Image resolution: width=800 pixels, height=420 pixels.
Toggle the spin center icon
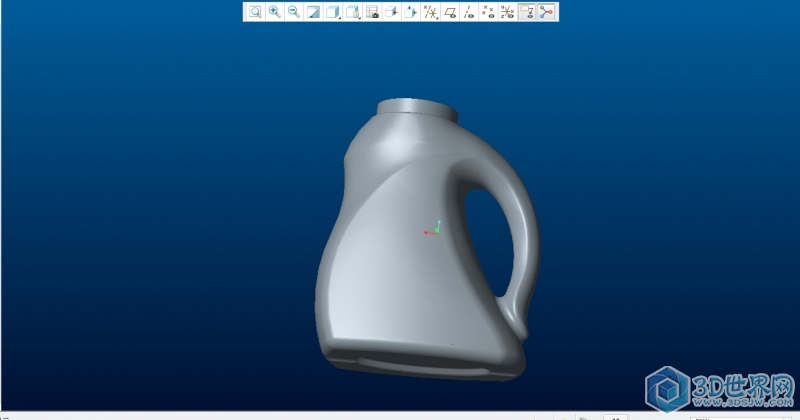tap(546, 12)
